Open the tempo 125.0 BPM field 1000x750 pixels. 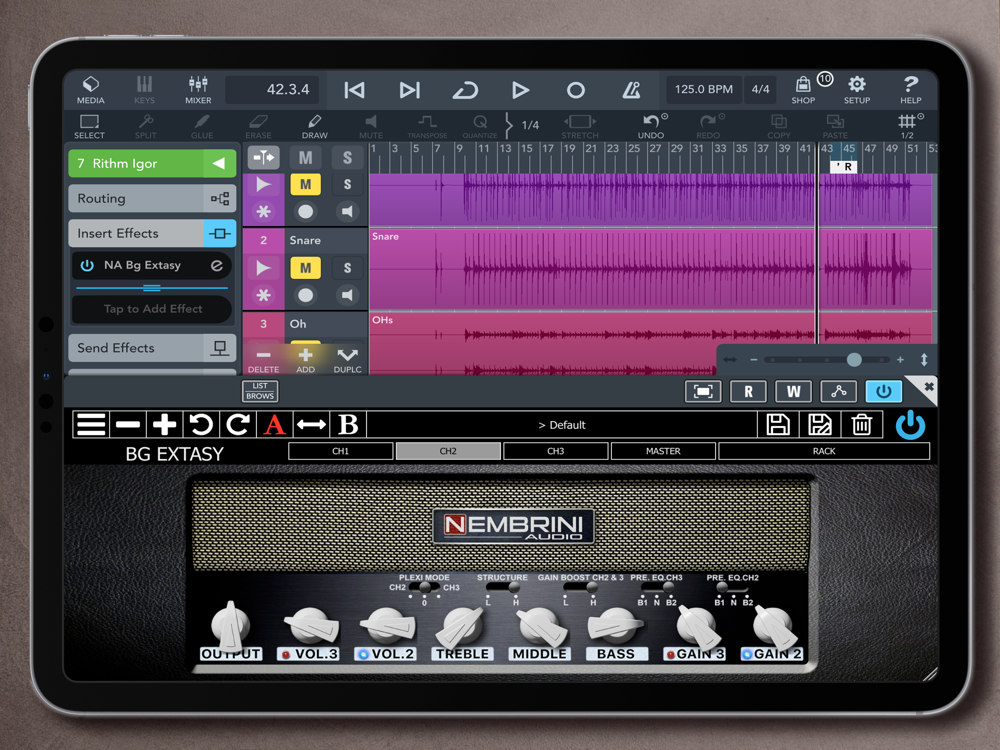pos(703,89)
